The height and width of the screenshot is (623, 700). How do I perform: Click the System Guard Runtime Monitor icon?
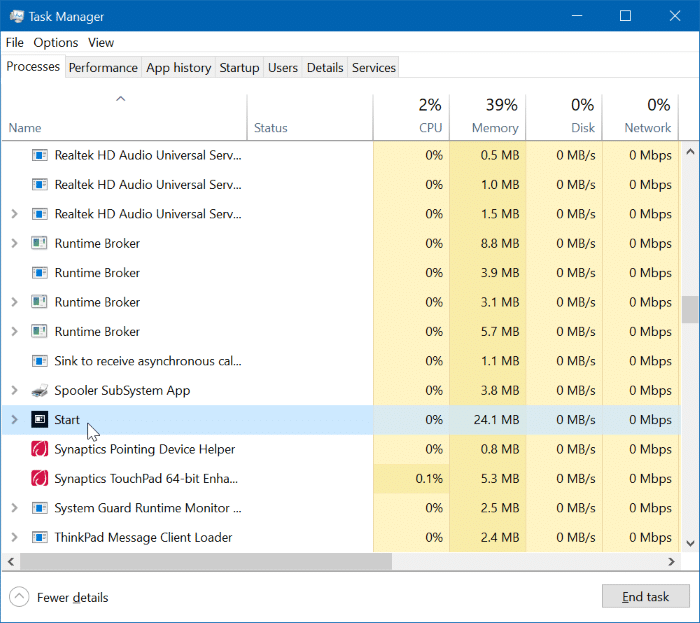(39, 508)
